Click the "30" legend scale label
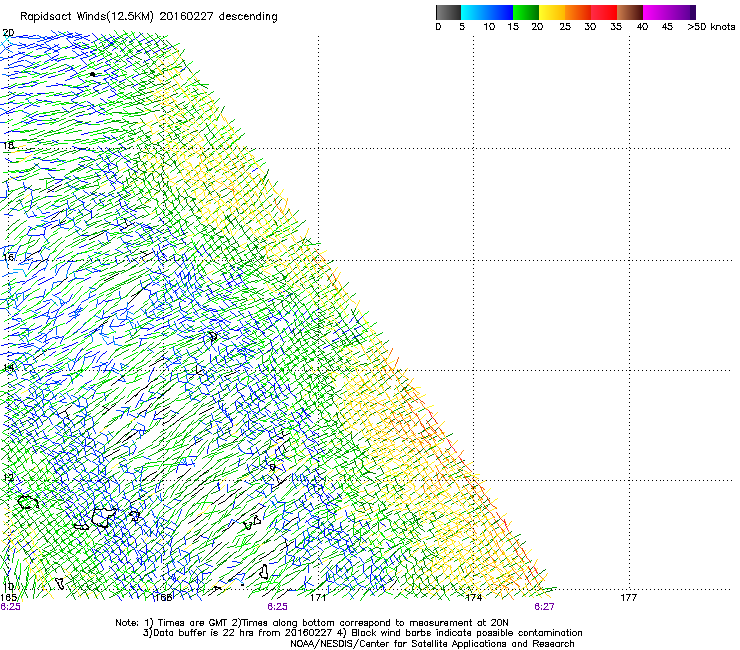 coord(590,27)
